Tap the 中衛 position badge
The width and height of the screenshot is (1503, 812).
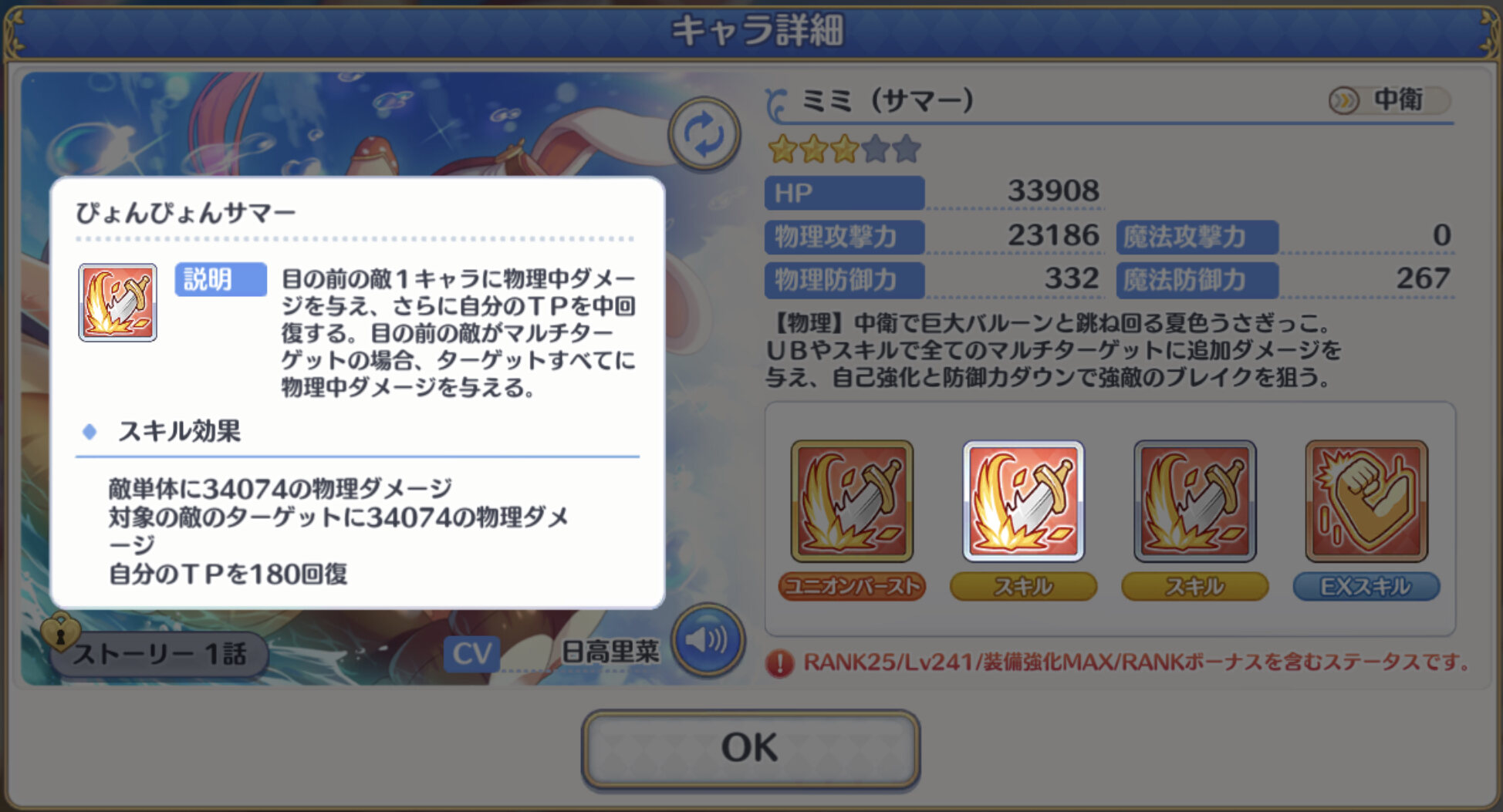[x=1389, y=100]
